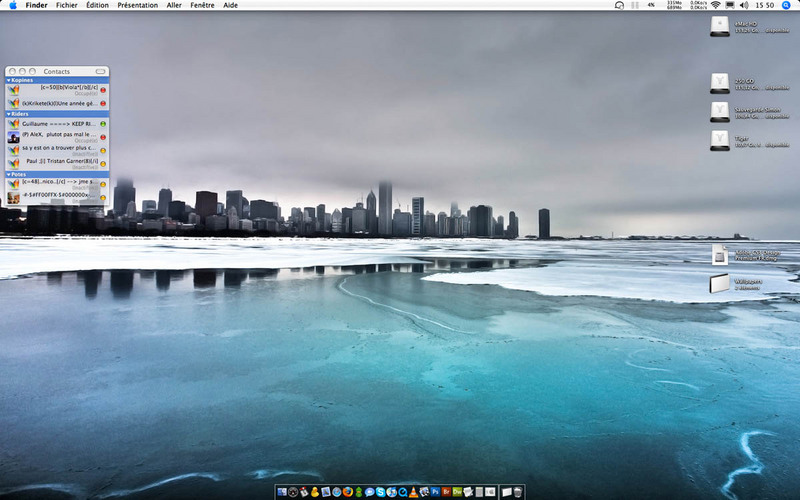Open Finder from the Dock
The height and width of the screenshot is (500, 800).
click(282, 492)
